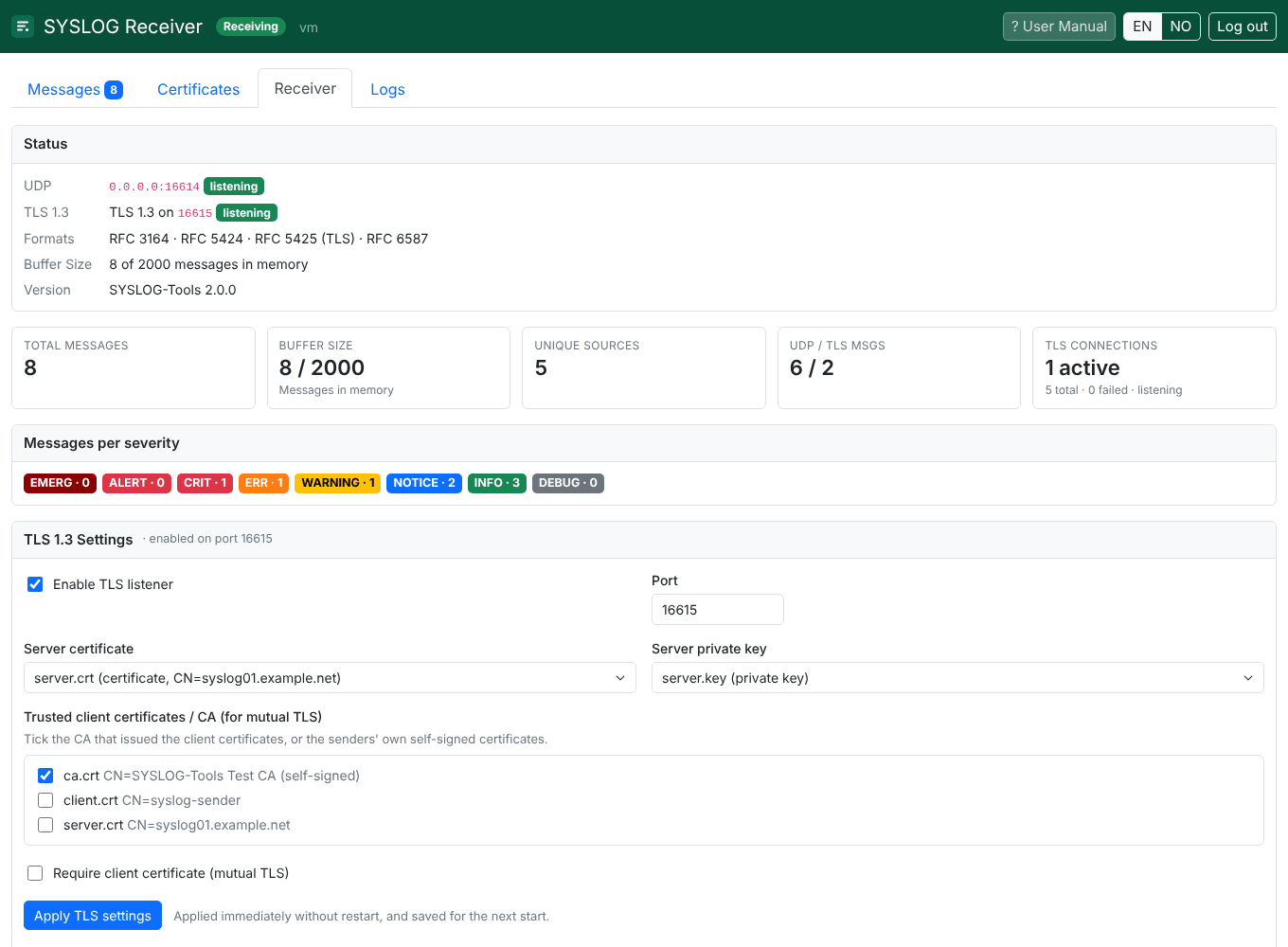Viewport: 1288px width, 947px height.
Task: Click the UDP / TLS MSGS card
Action: point(899,368)
